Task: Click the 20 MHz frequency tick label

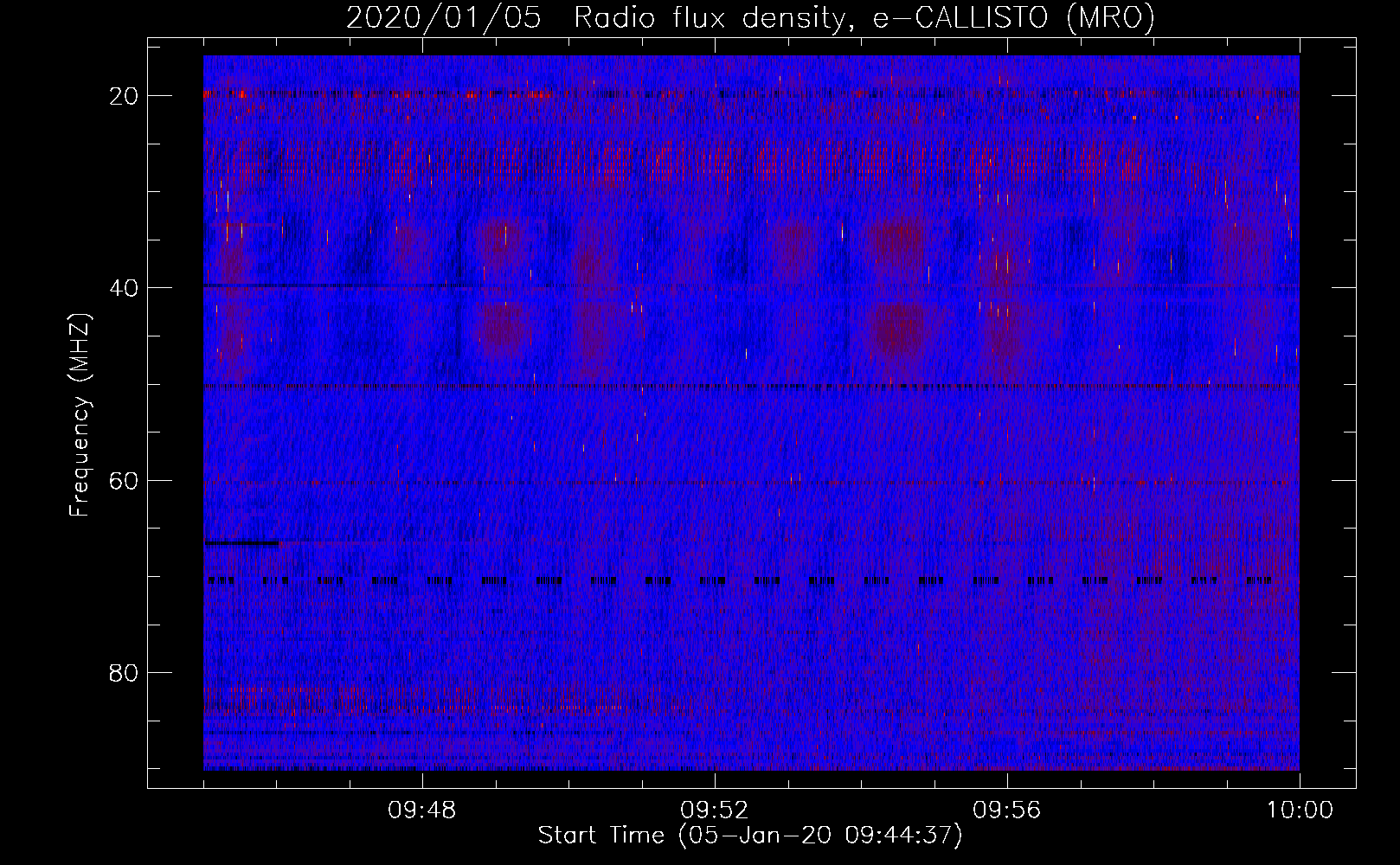Action: pos(124,96)
